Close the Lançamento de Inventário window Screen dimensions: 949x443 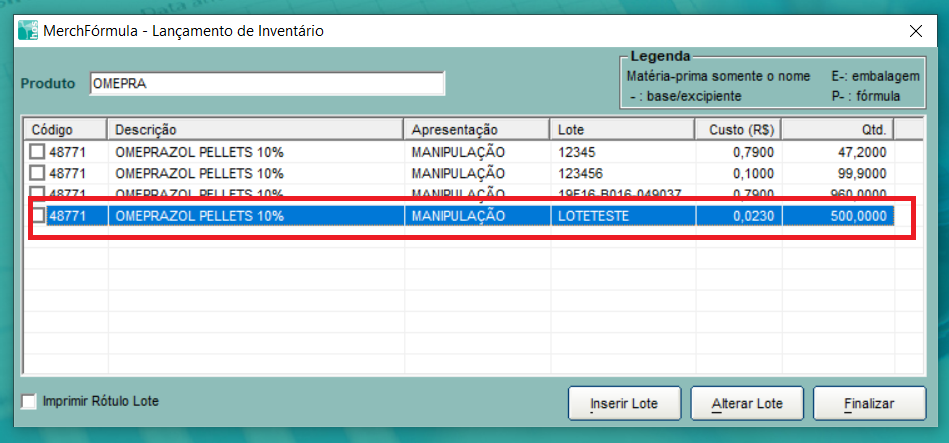tap(915, 31)
